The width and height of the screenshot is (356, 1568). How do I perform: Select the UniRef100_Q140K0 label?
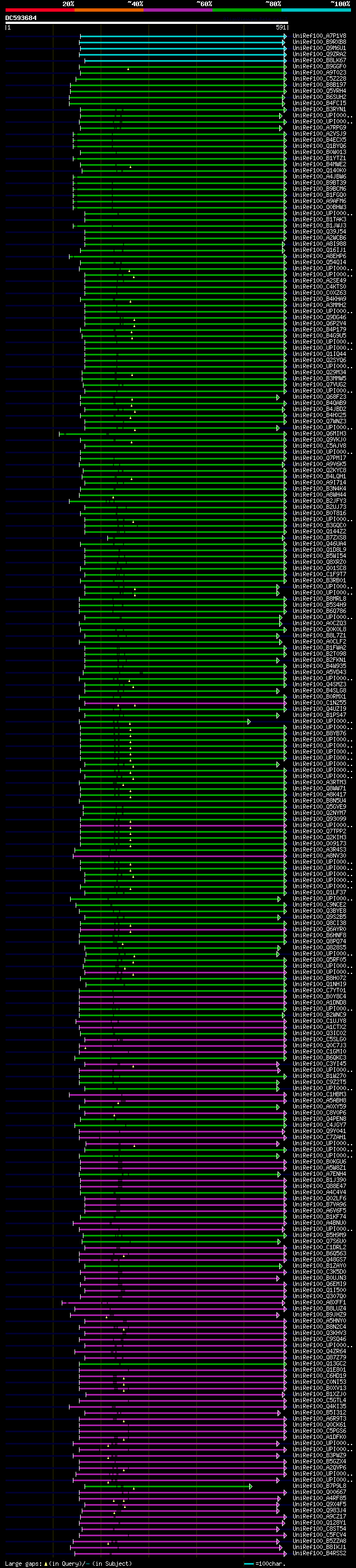tap(319, 170)
